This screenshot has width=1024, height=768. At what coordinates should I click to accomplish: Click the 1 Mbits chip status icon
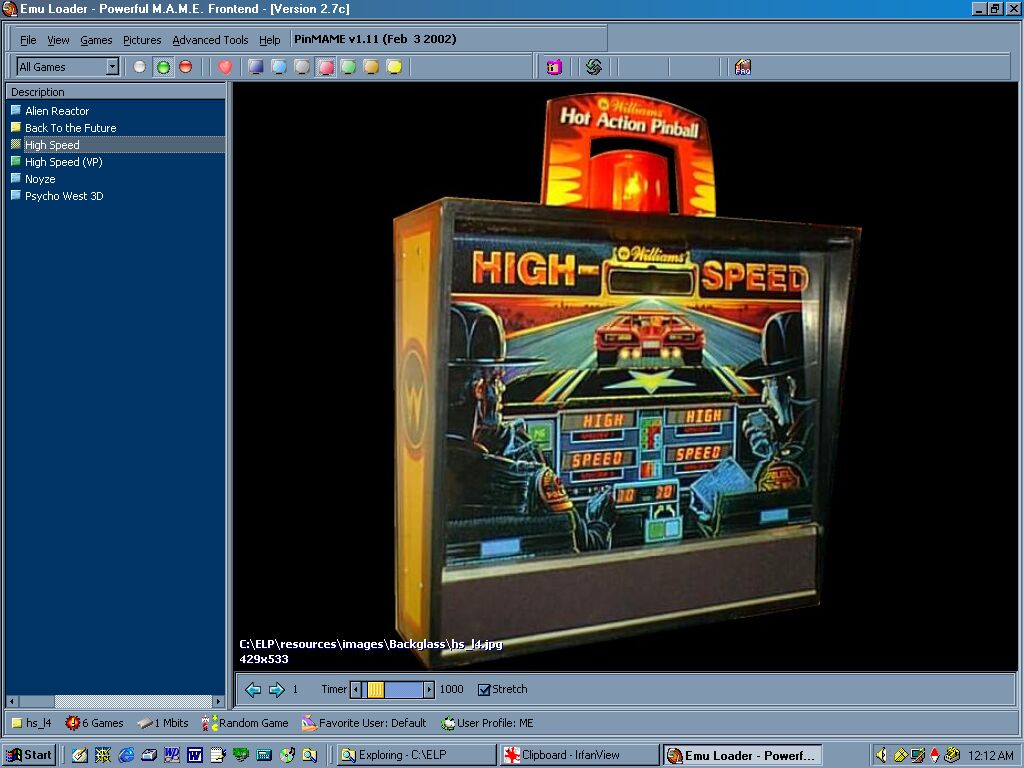[145, 723]
